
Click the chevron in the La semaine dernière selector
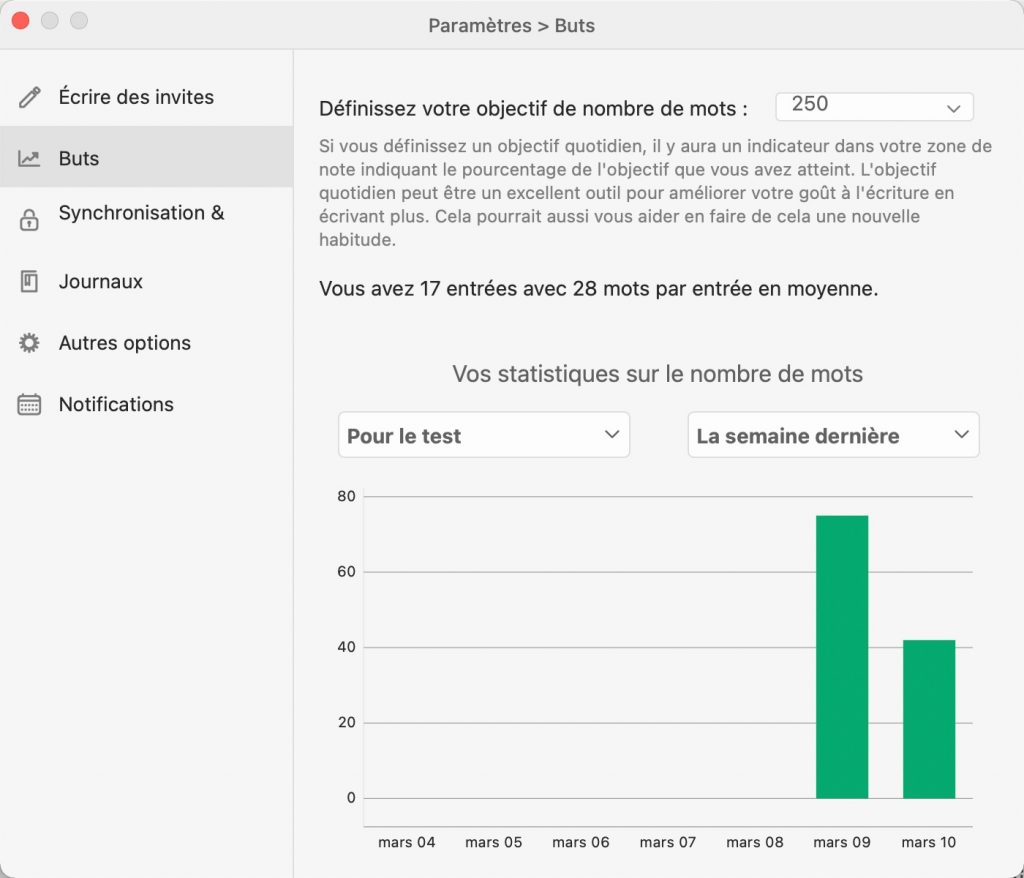click(x=961, y=434)
